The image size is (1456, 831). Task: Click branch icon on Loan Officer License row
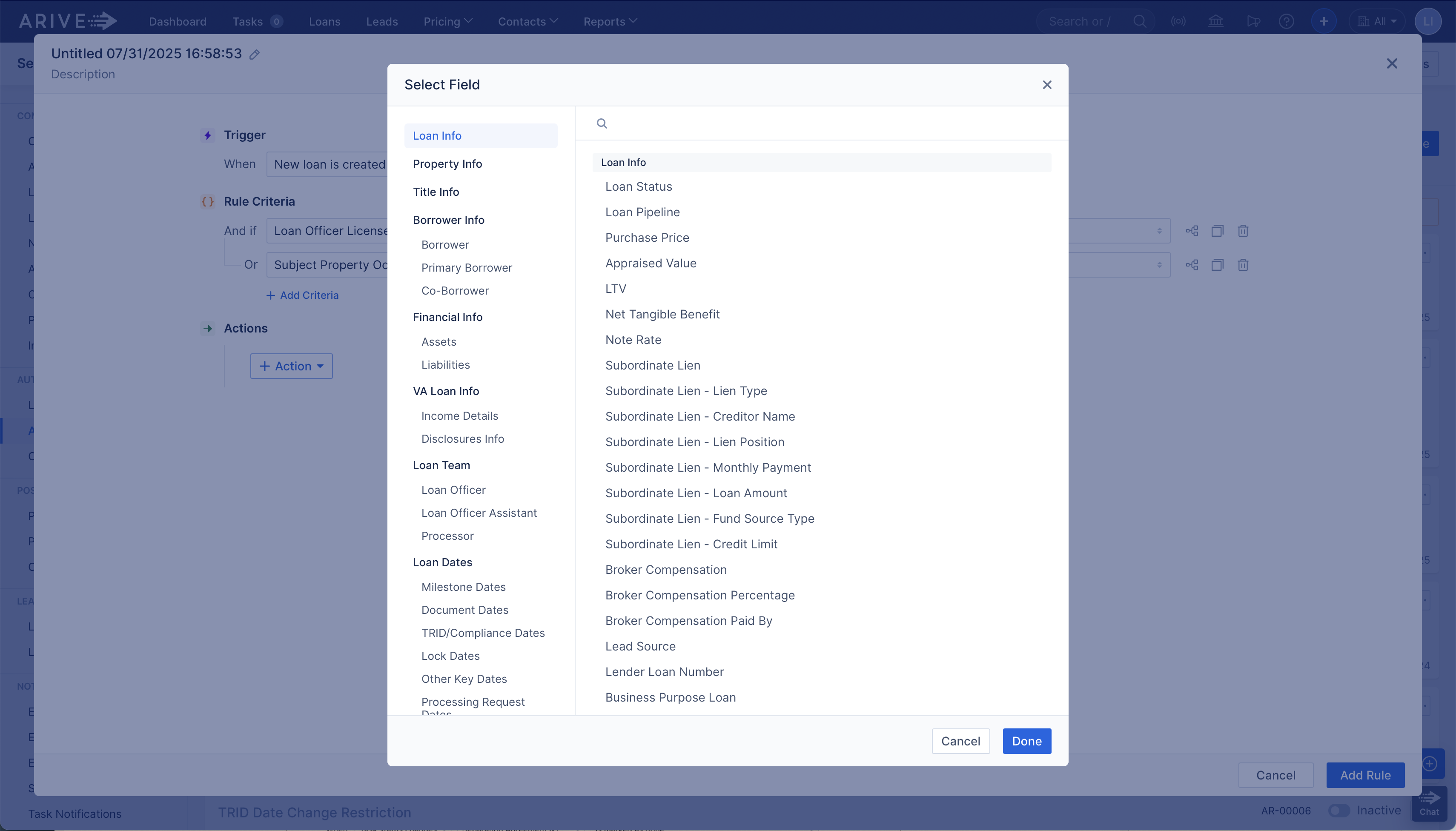[x=1192, y=231]
